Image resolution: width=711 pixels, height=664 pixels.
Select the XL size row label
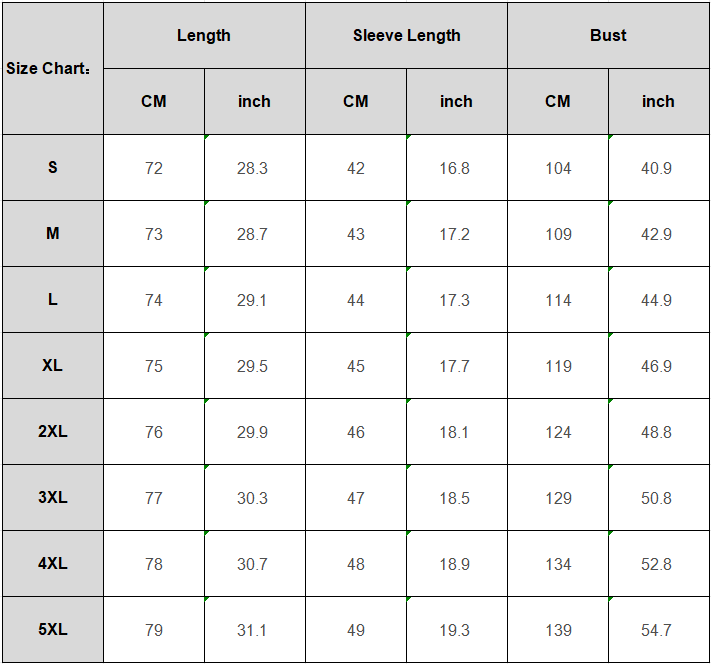coord(52,366)
